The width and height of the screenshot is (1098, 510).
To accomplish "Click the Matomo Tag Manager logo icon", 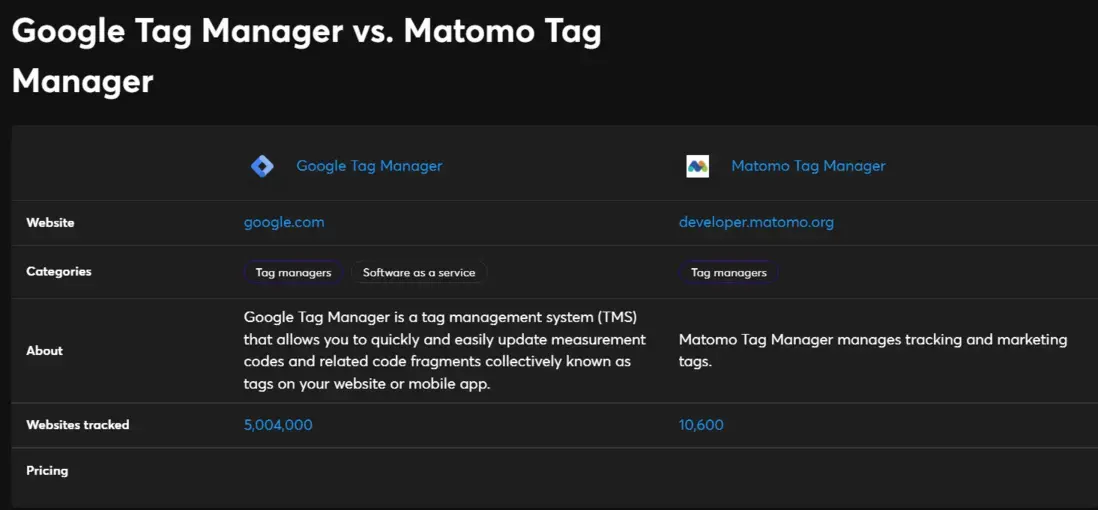I will point(697,166).
